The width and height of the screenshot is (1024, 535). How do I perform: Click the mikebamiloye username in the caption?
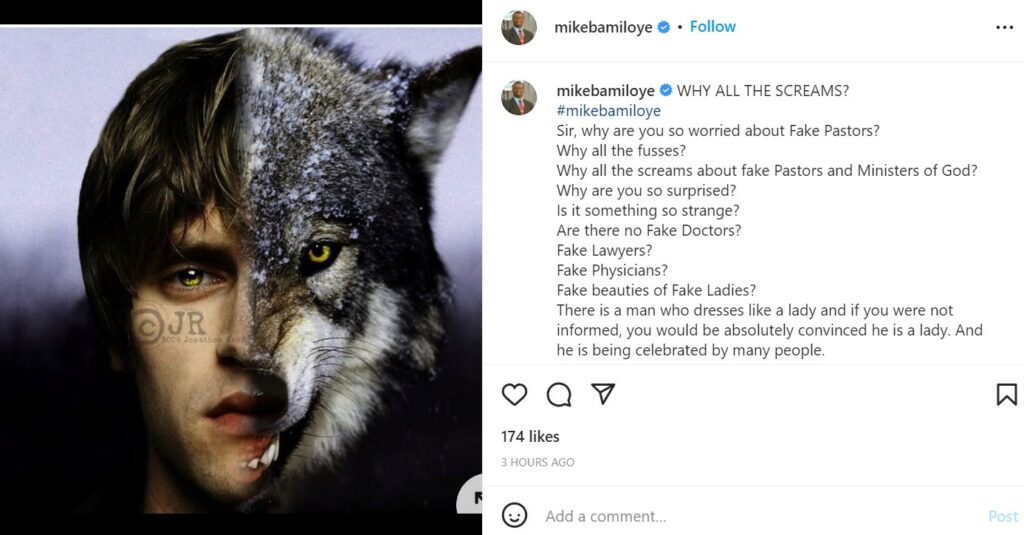click(x=605, y=91)
